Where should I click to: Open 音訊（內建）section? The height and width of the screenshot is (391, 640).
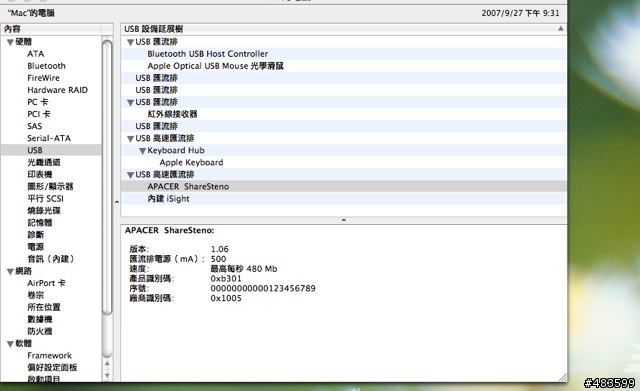[51, 259]
